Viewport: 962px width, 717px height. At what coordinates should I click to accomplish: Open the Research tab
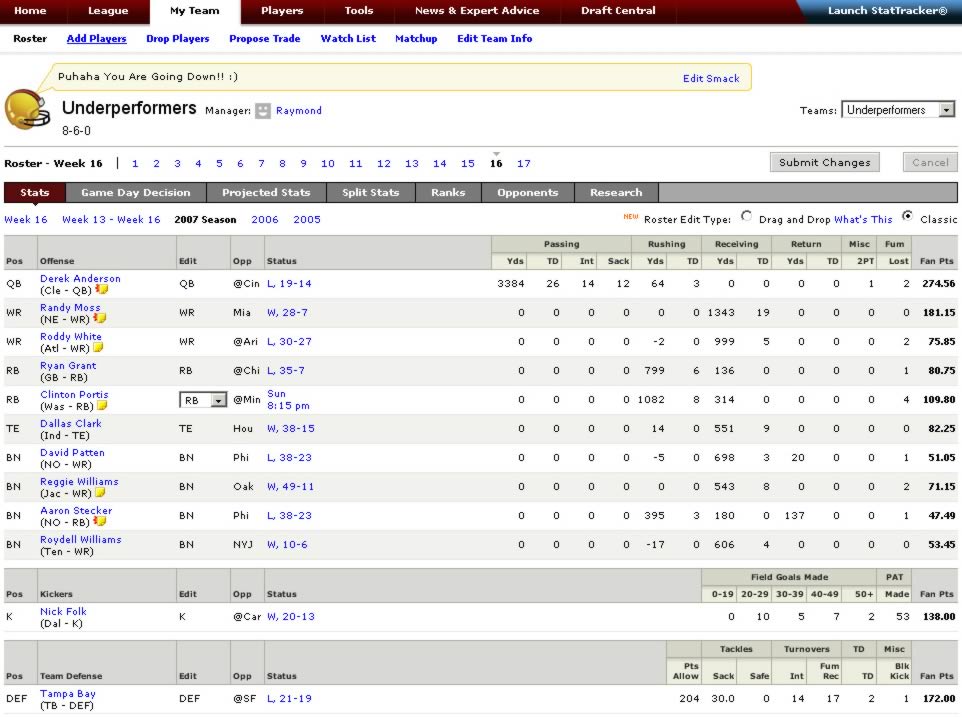tap(616, 193)
